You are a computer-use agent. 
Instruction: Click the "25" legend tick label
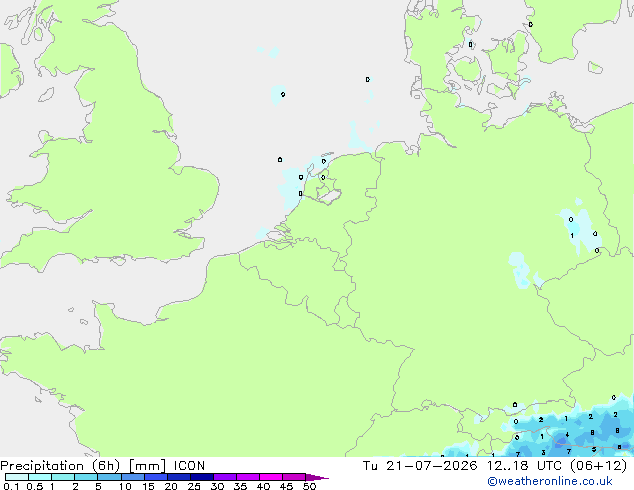(x=194, y=486)
